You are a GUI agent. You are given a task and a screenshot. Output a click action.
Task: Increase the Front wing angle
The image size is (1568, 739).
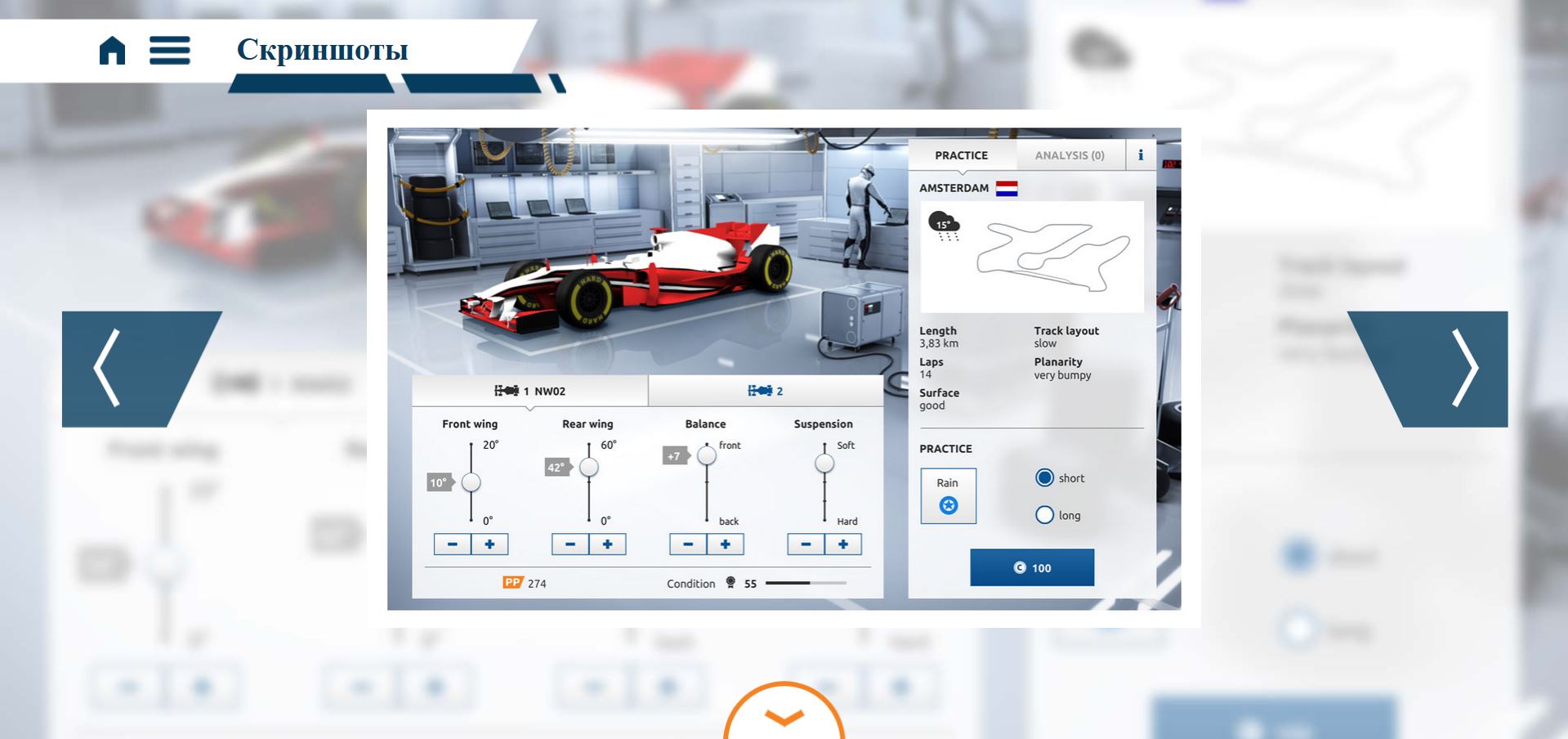click(x=489, y=544)
